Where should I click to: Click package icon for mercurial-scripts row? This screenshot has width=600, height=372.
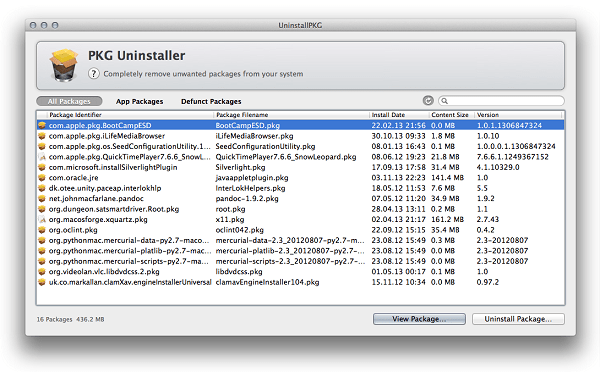point(42,261)
